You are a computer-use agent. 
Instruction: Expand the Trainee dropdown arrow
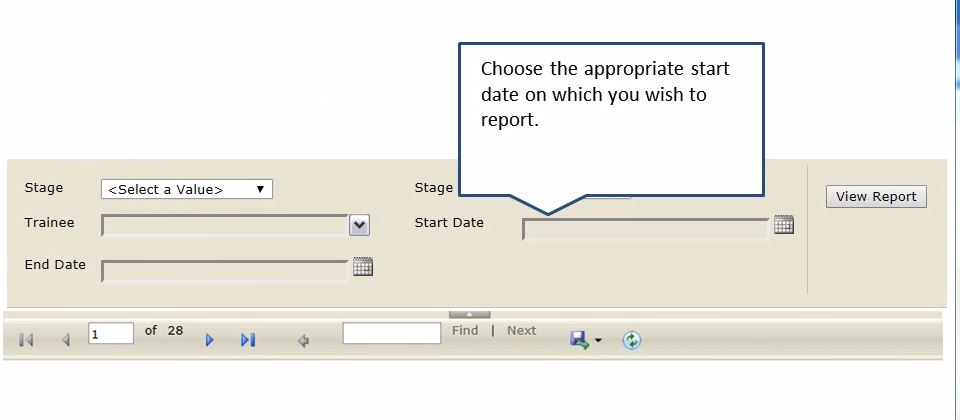click(359, 225)
